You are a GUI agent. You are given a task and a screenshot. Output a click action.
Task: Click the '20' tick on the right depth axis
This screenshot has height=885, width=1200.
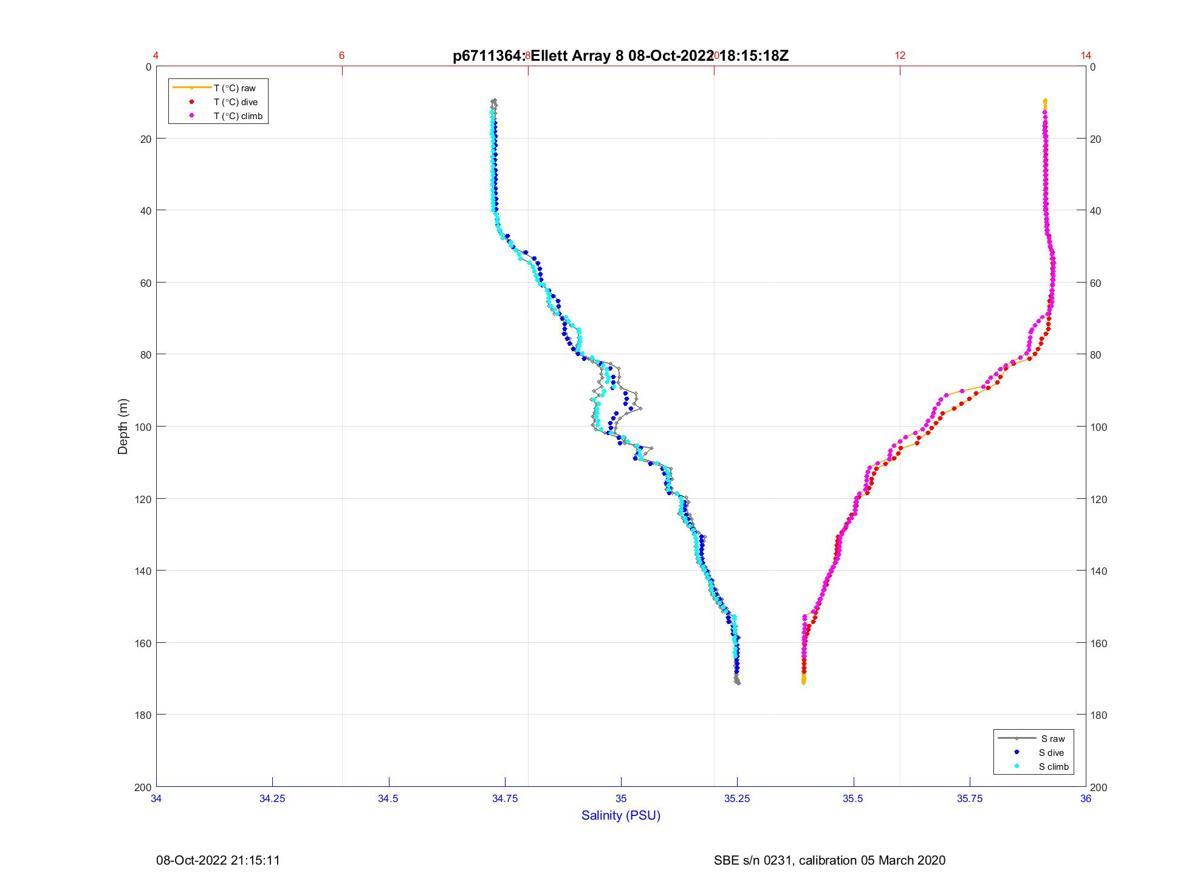point(1097,139)
